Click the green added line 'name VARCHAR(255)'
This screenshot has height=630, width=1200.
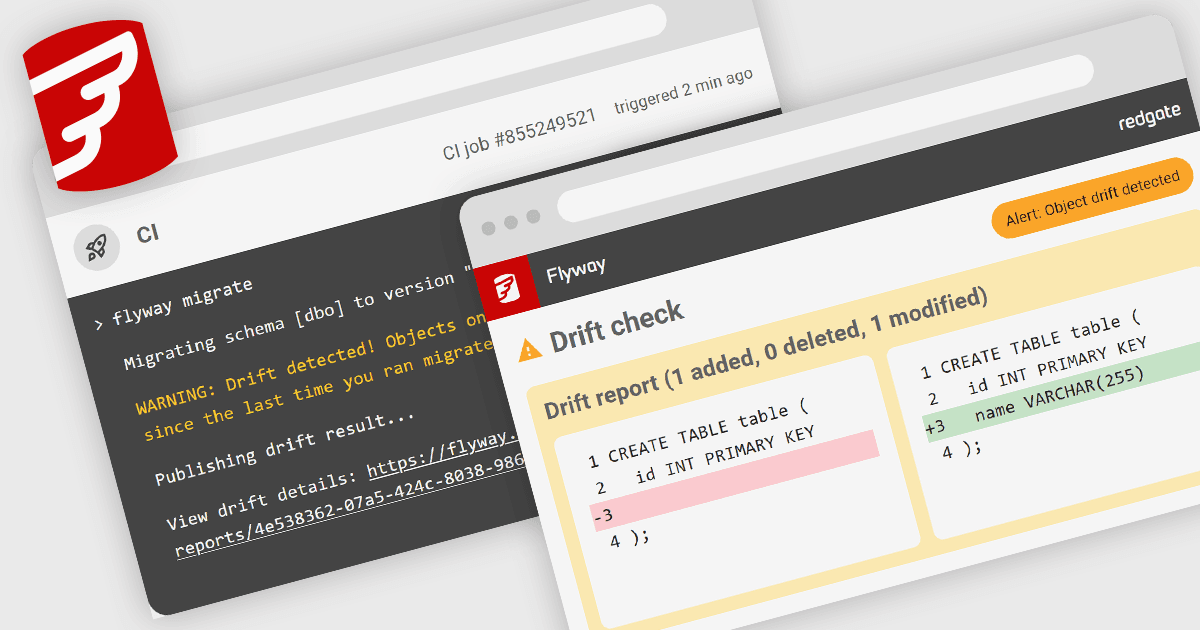tap(1062, 393)
